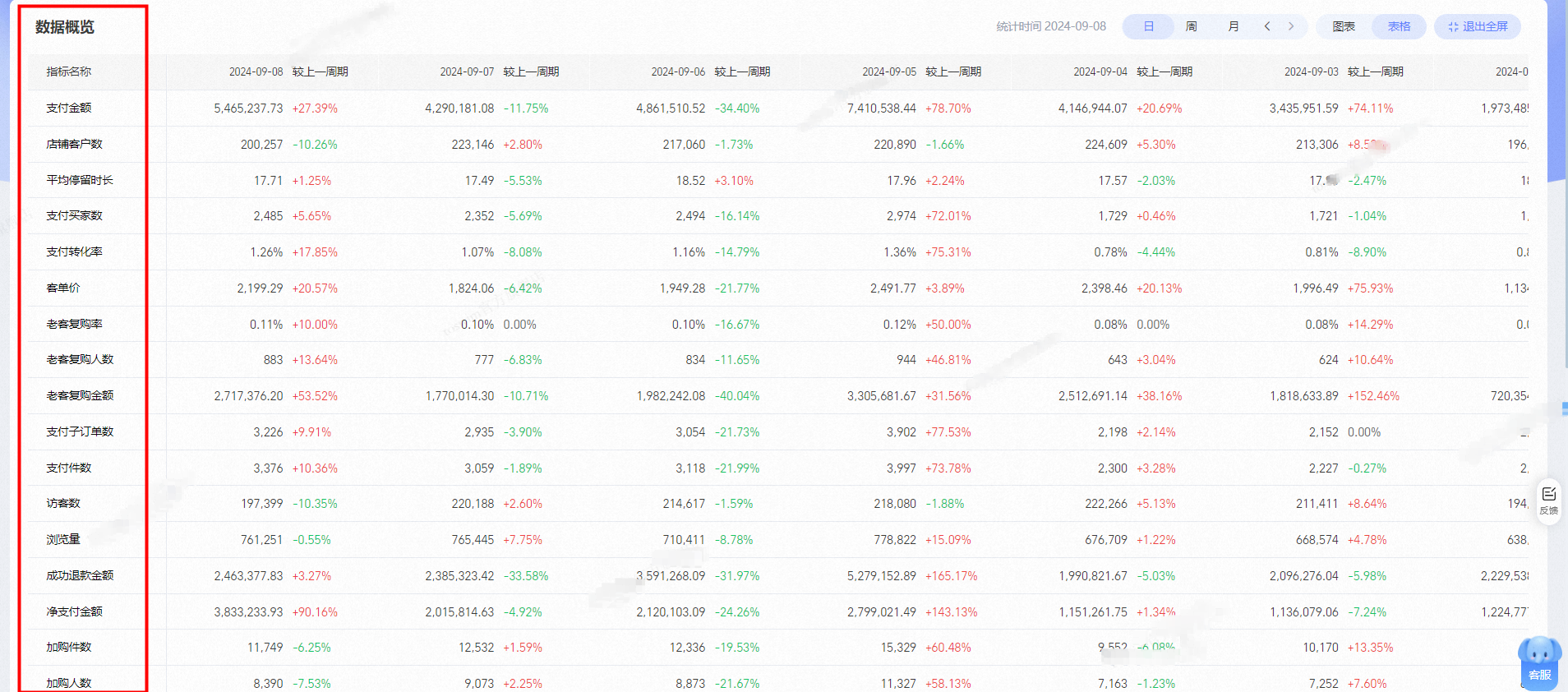The width and height of the screenshot is (1568, 692).
Task: Click the 2024-09-08 column header
Action: 256,72
